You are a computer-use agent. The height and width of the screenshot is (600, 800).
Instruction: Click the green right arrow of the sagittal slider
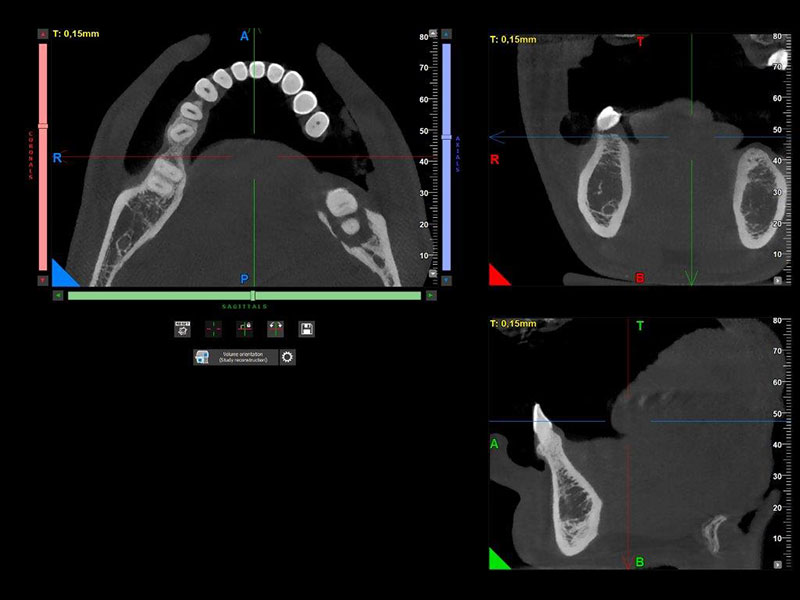431,295
